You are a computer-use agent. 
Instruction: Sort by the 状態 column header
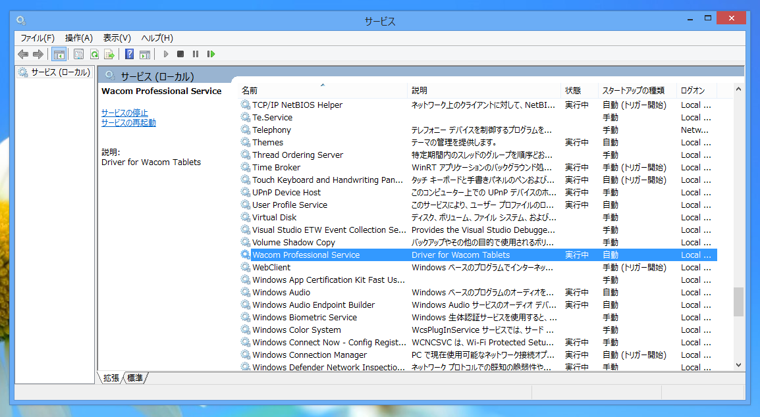[x=579, y=91]
